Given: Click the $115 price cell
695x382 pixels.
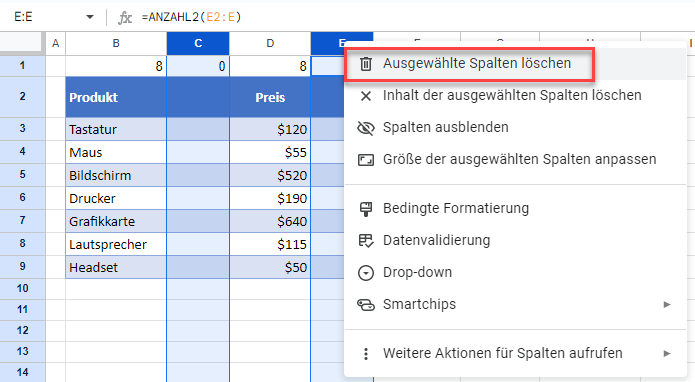Looking at the screenshot, I should pos(270,244).
